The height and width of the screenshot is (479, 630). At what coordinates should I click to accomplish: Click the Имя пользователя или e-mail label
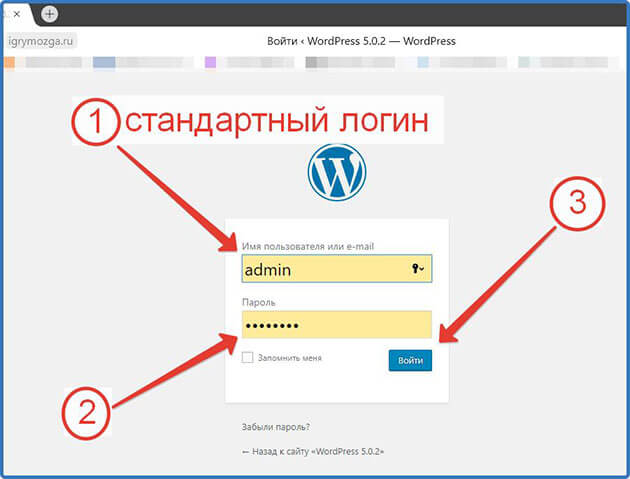pos(308,246)
